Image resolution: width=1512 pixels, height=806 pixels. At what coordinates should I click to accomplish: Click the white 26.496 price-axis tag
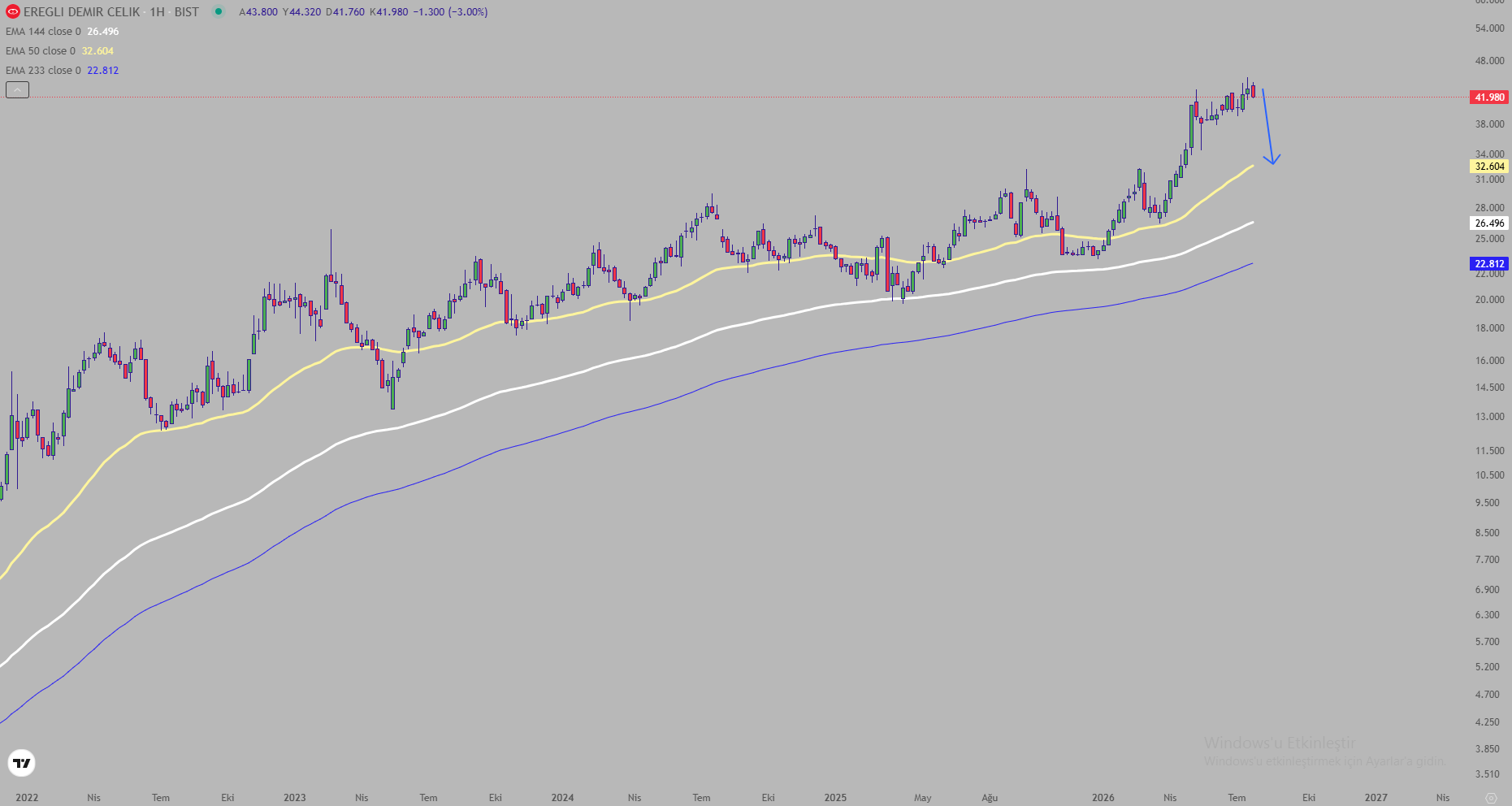click(x=1489, y=223)
